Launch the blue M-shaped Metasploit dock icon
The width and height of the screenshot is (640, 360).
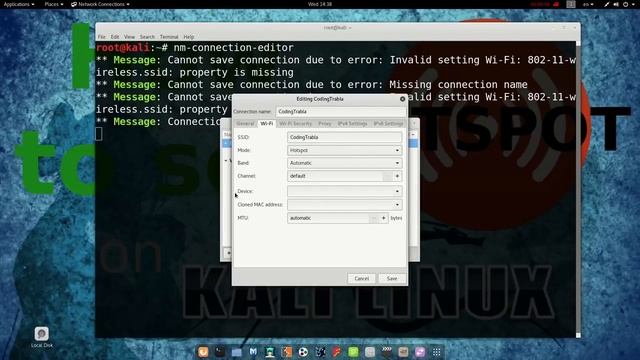point(253,351)
